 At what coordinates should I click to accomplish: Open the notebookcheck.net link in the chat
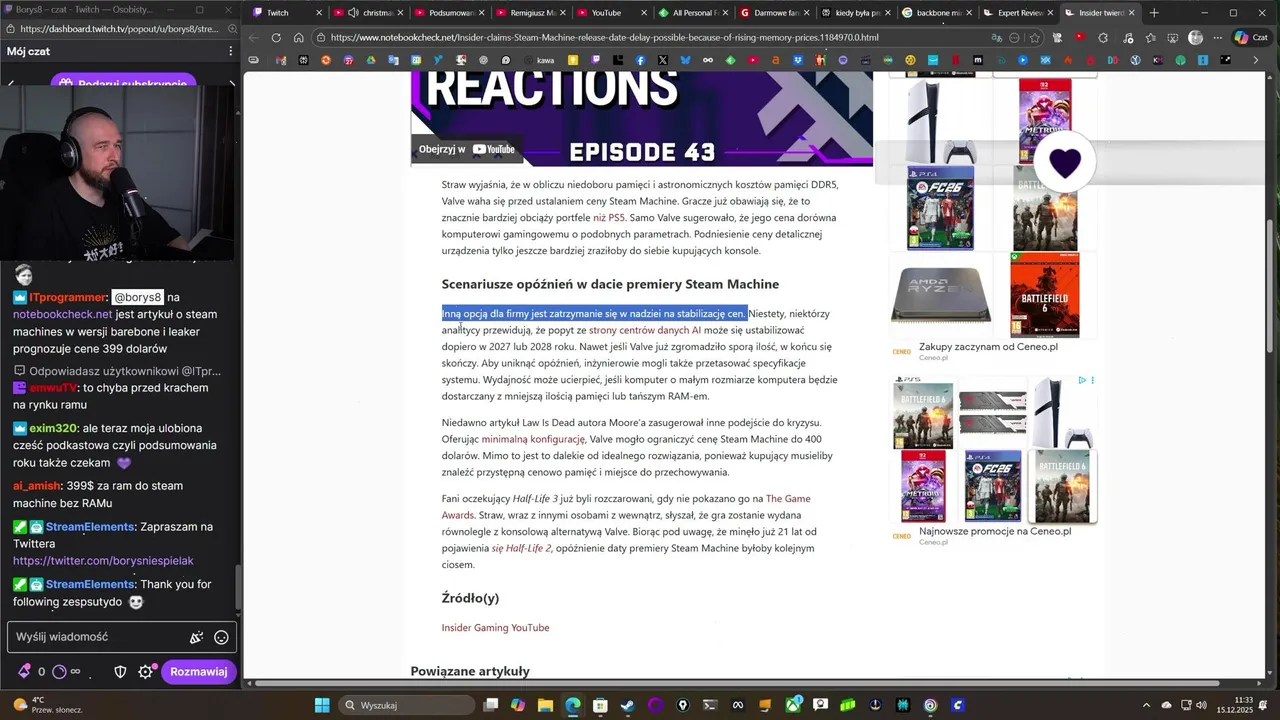tap(62, 314)
